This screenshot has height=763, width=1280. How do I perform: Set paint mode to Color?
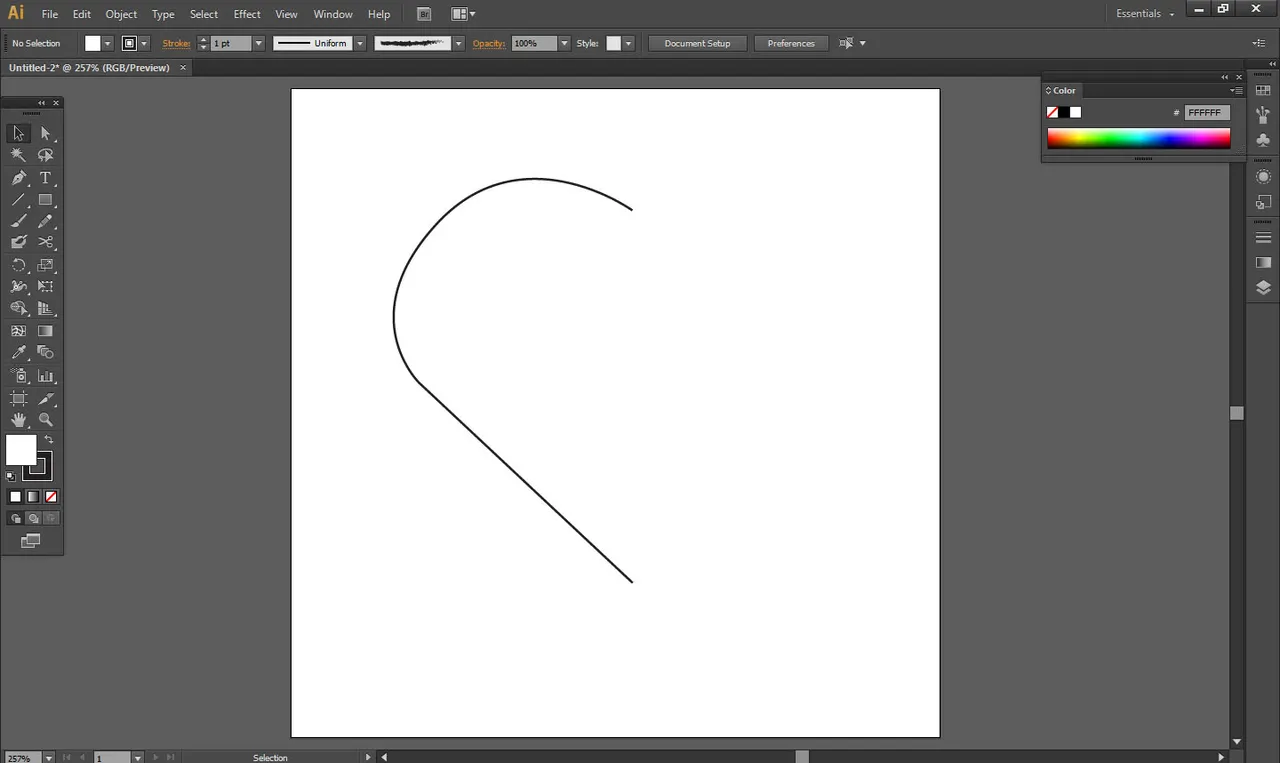(15, 496)
